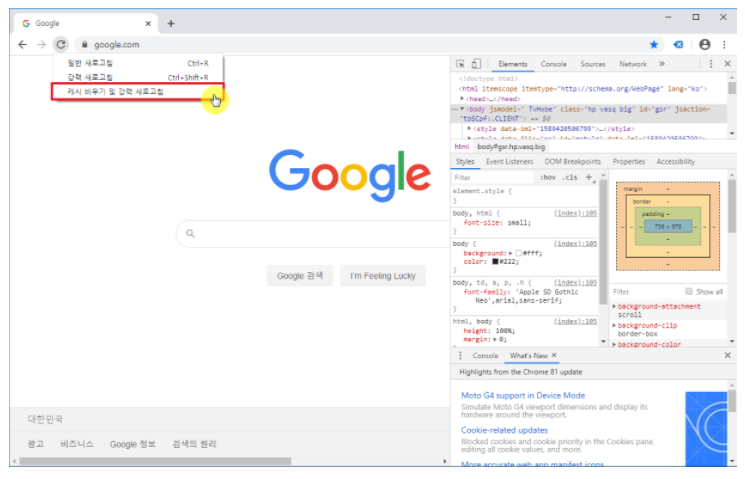Click the lock icon beside google.com

(x=85, y=45)
